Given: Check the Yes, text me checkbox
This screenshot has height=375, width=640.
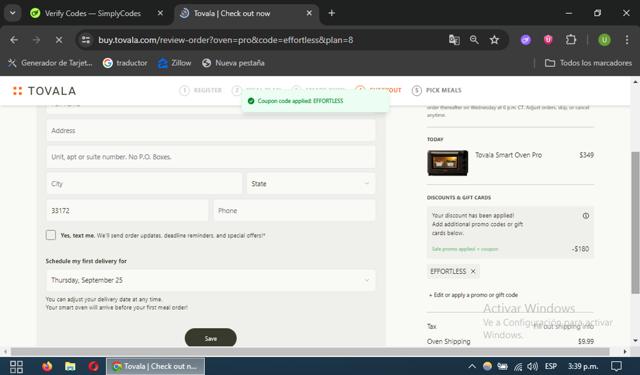Looking at the screenshot, I should (x=51, y=235).
